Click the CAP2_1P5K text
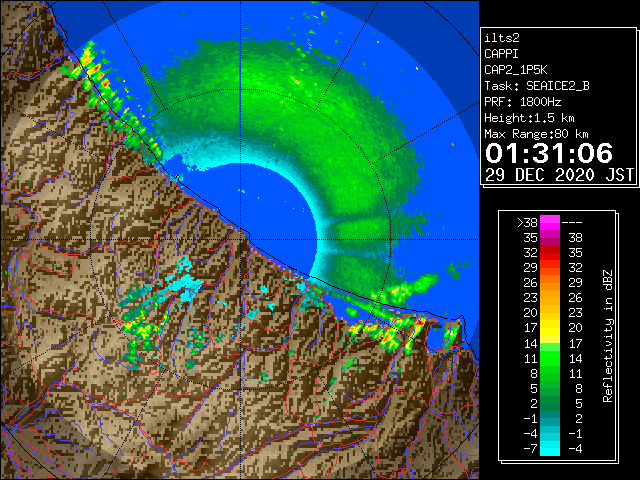640x480 pixels. coord(516,70)
